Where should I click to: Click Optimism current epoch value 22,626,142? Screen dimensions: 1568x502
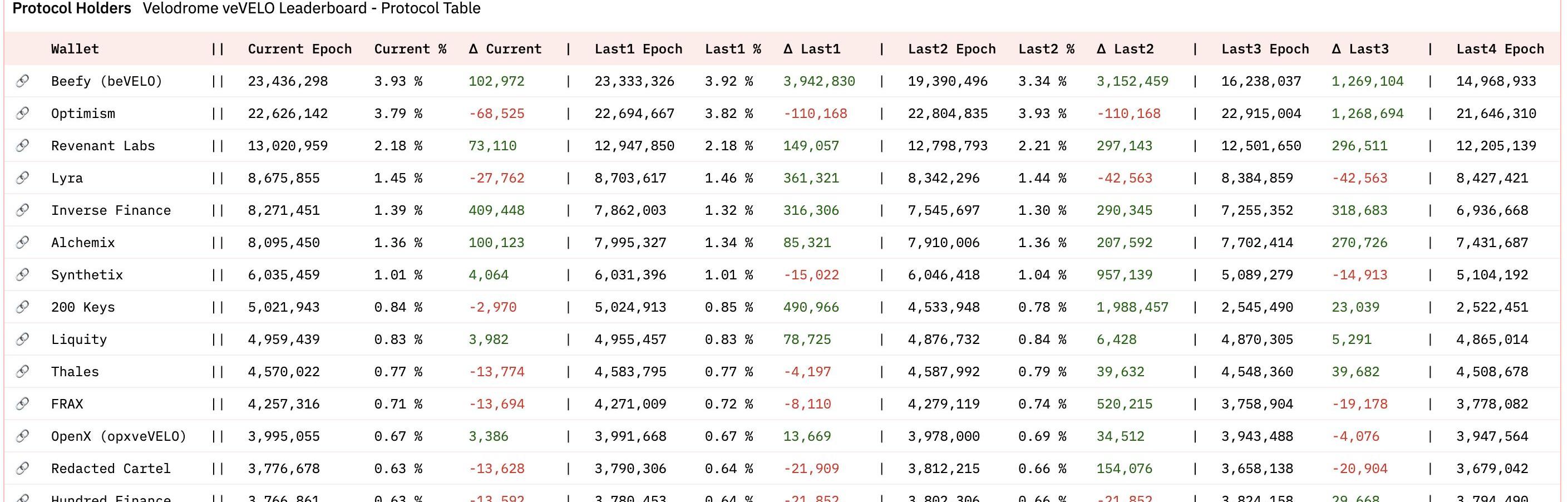288,113
